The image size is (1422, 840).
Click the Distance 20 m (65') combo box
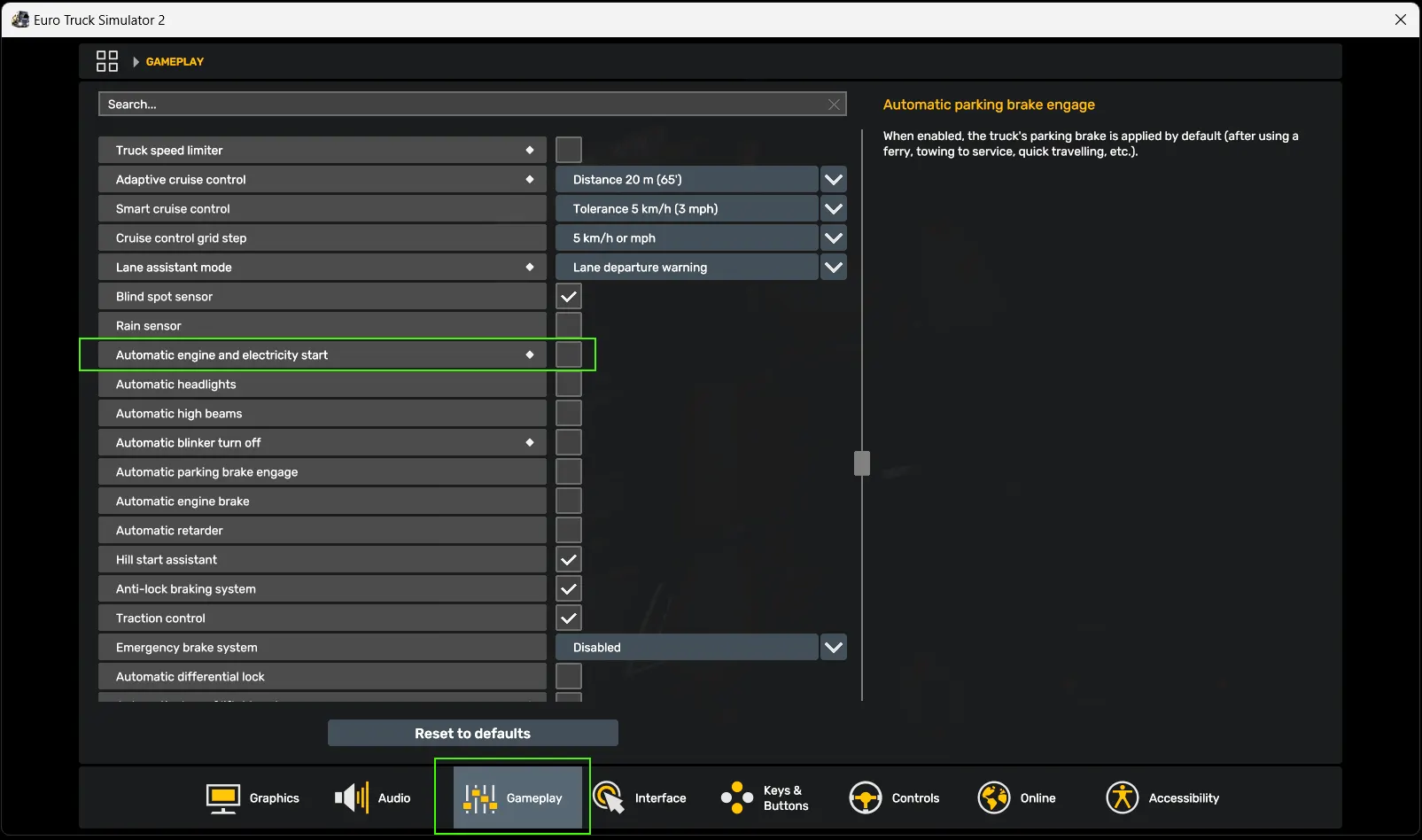[x=687, y=179]
